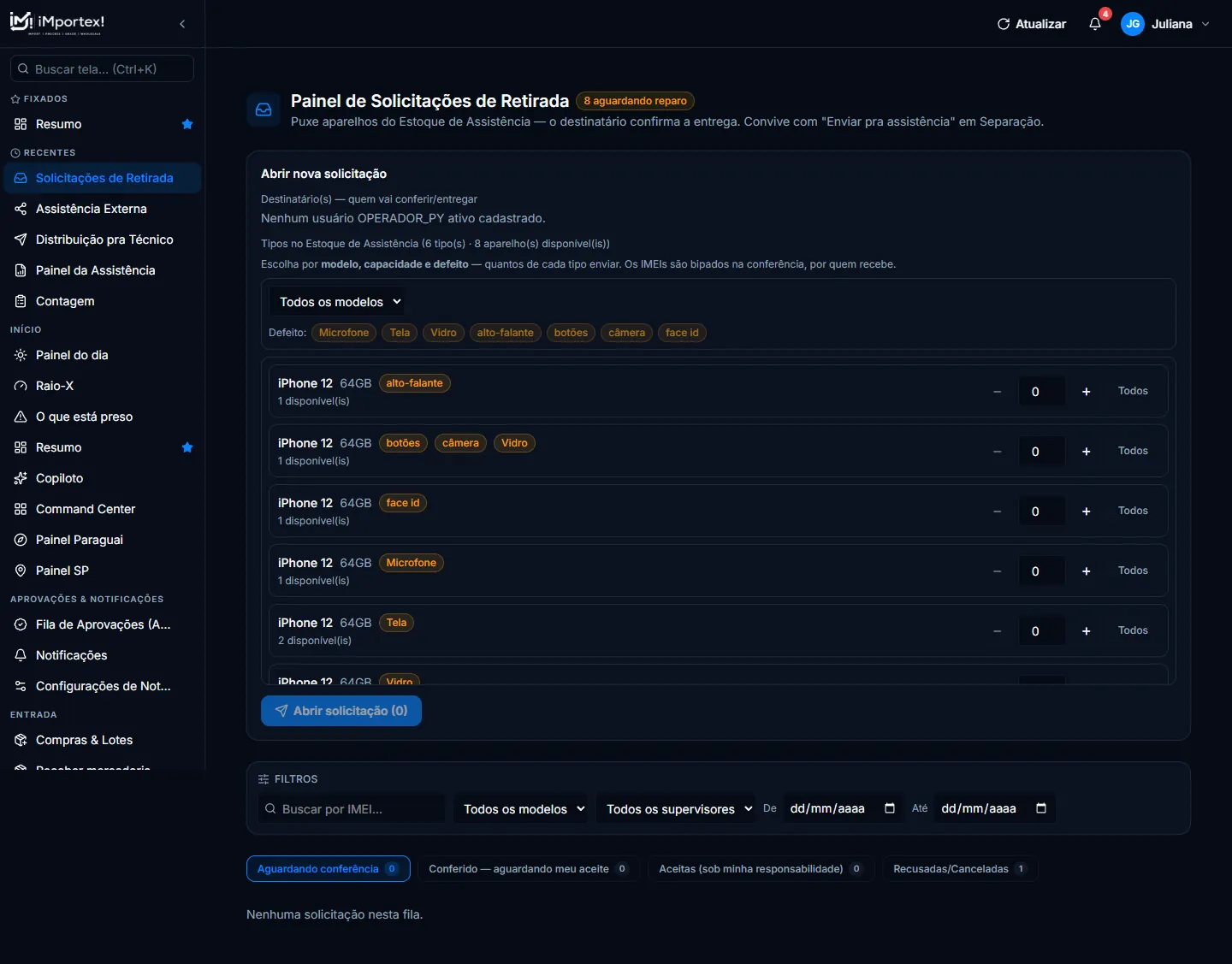Screen dimensions: 1232x964
Task: Toggle the Tela defect filter chip
Action: point(400,333)
